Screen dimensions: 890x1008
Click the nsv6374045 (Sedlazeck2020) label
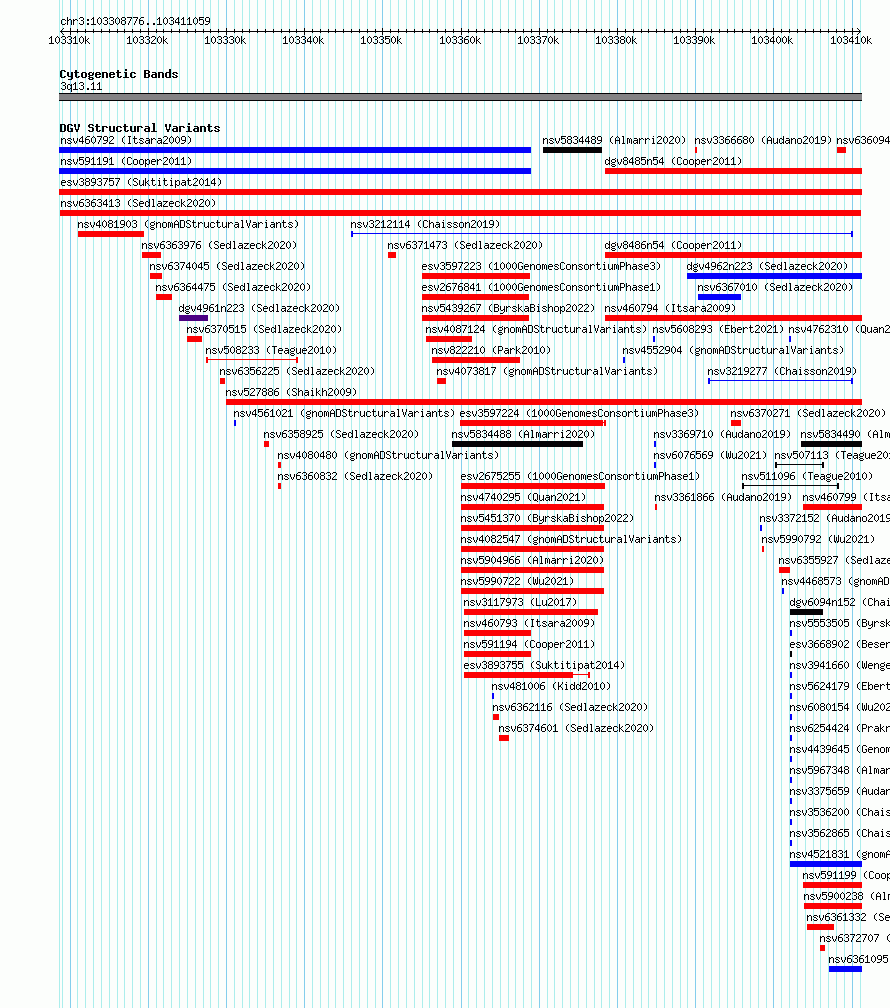coord(227,266)
